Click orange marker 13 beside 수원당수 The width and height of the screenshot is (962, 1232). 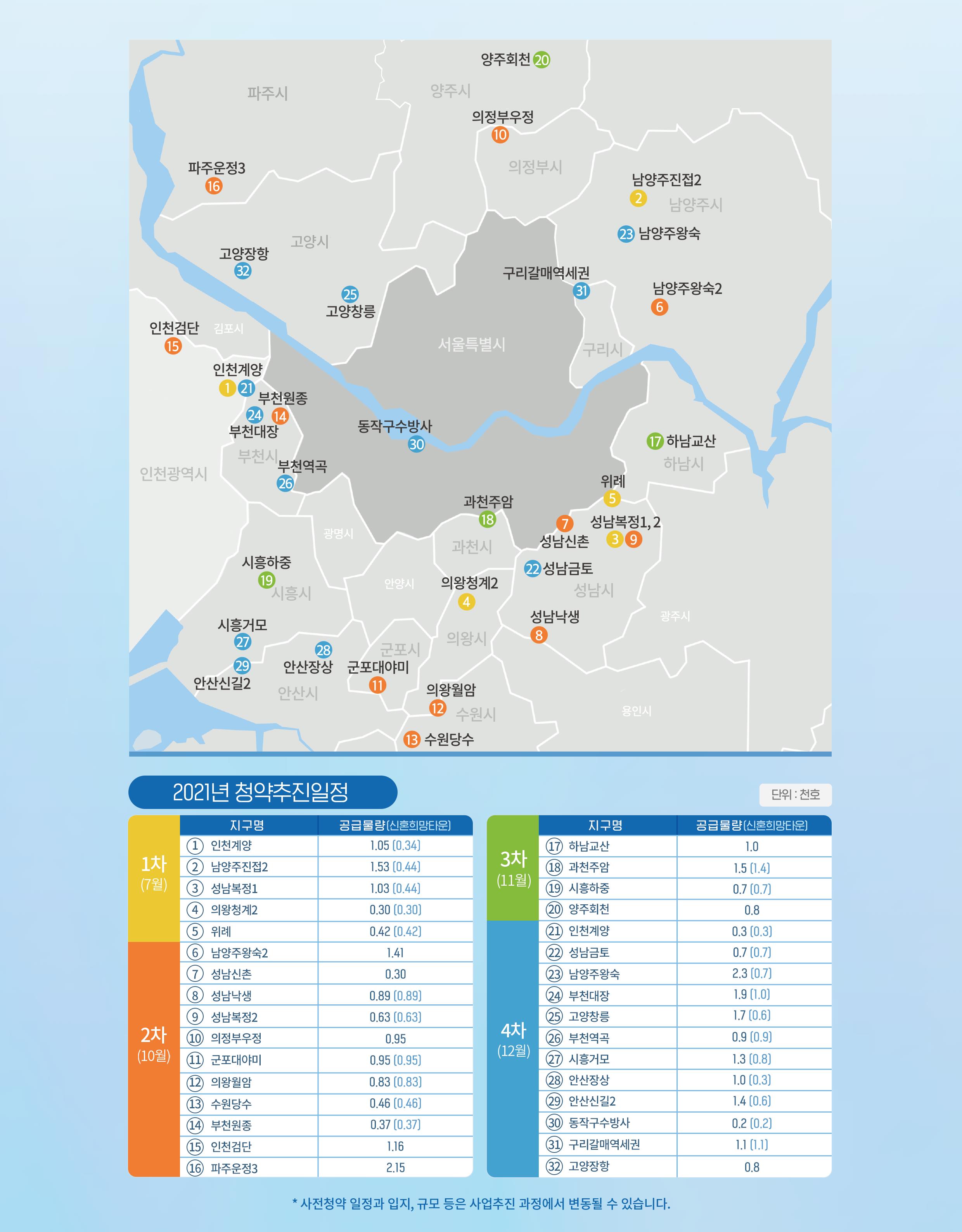412,740
